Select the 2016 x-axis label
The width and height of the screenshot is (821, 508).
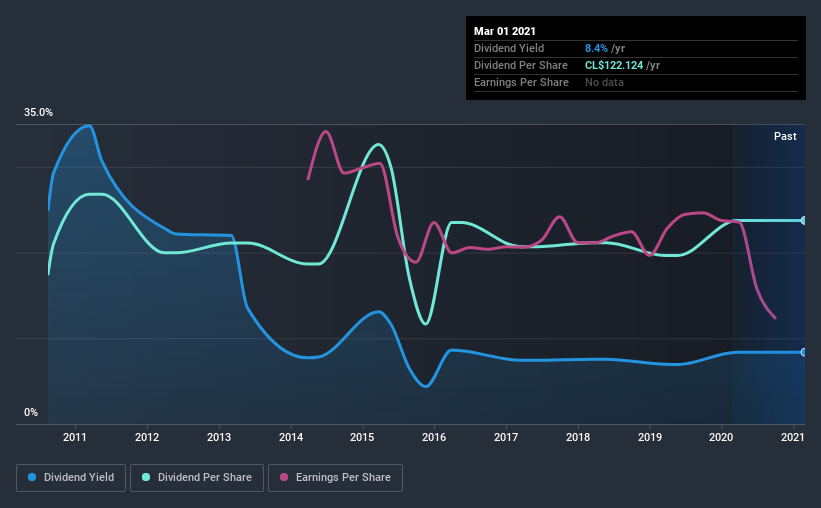pyautogui.click(x=434, y=437)
